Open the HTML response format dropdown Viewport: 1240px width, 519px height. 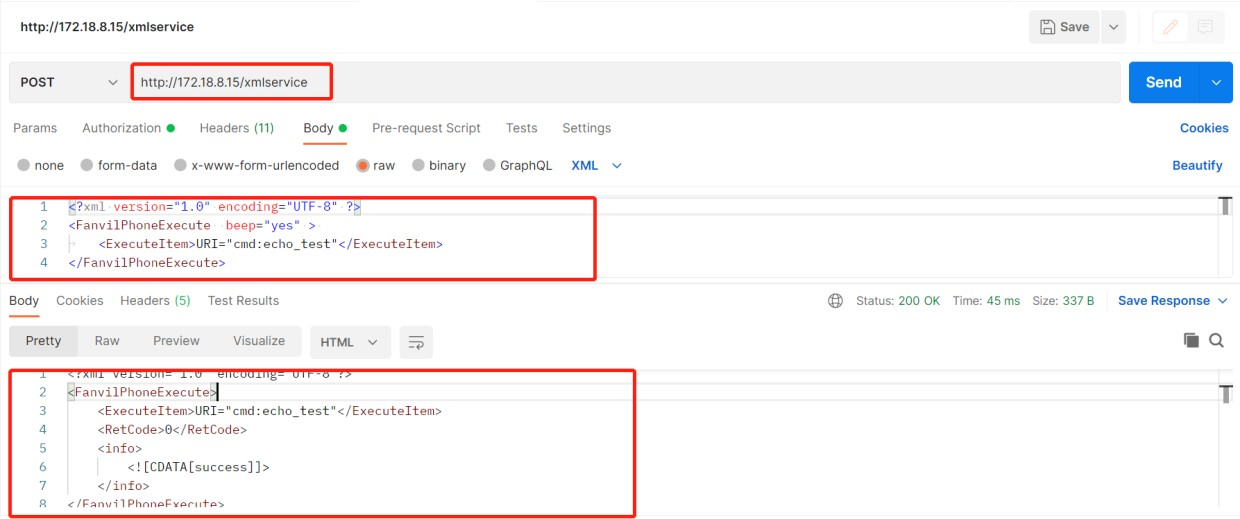click(x=349, y=342)
